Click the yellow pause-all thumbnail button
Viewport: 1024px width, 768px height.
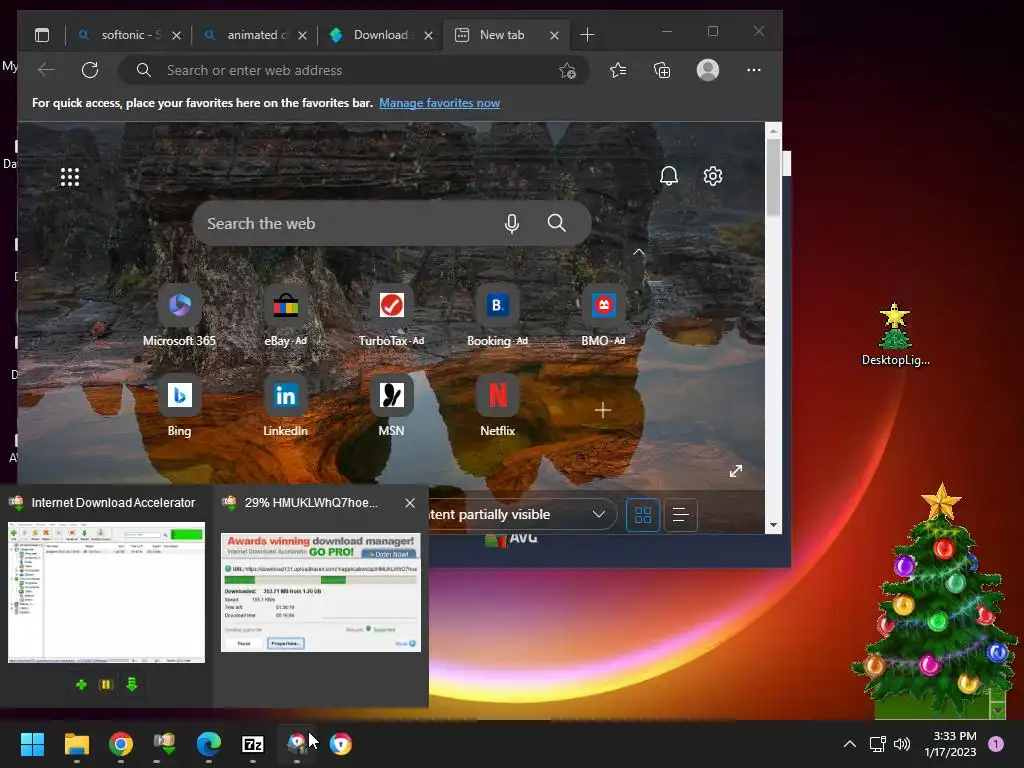coord(106,684)
